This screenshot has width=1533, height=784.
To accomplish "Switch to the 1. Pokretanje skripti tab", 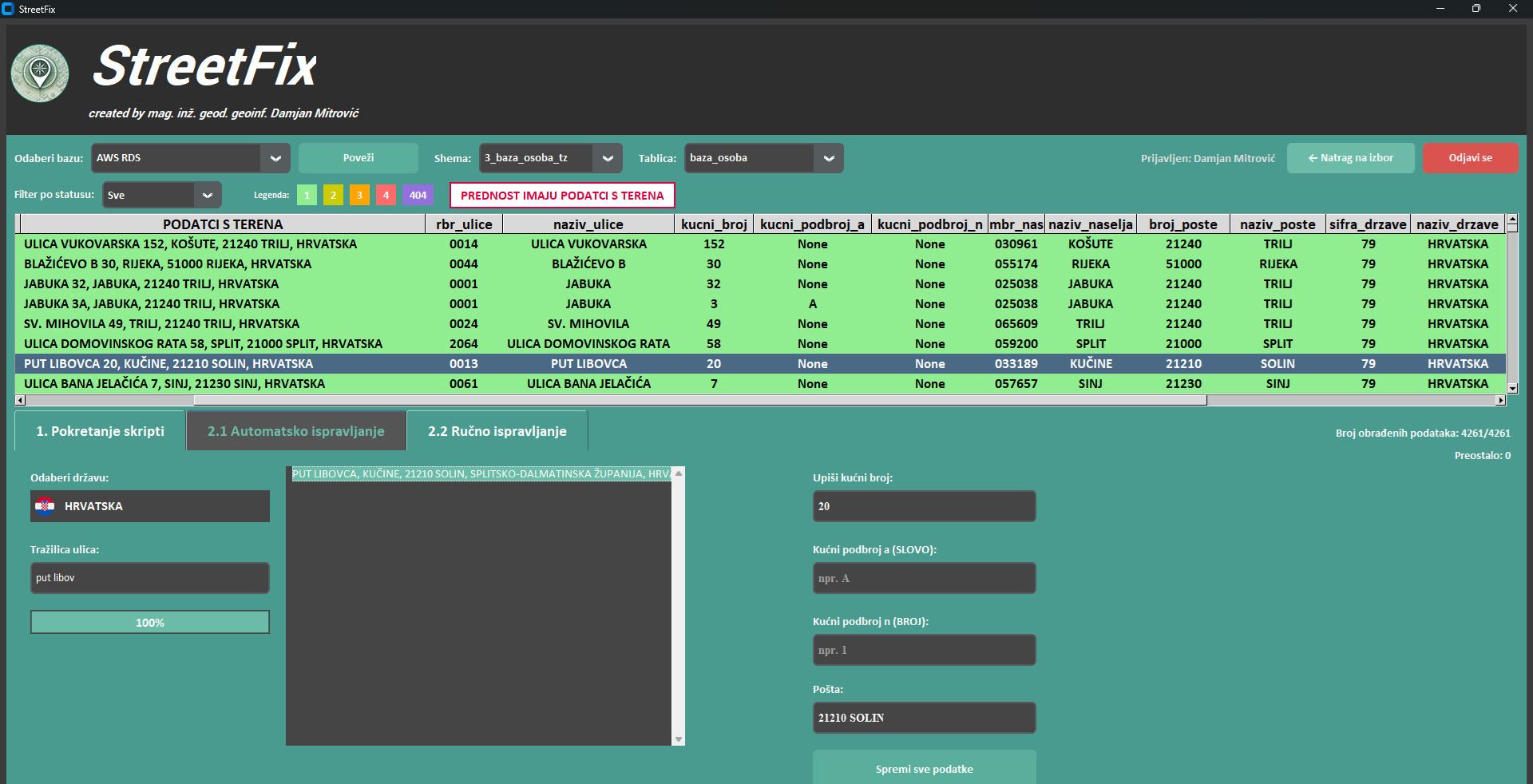I will pyautogui.click(x=100, y=431).
